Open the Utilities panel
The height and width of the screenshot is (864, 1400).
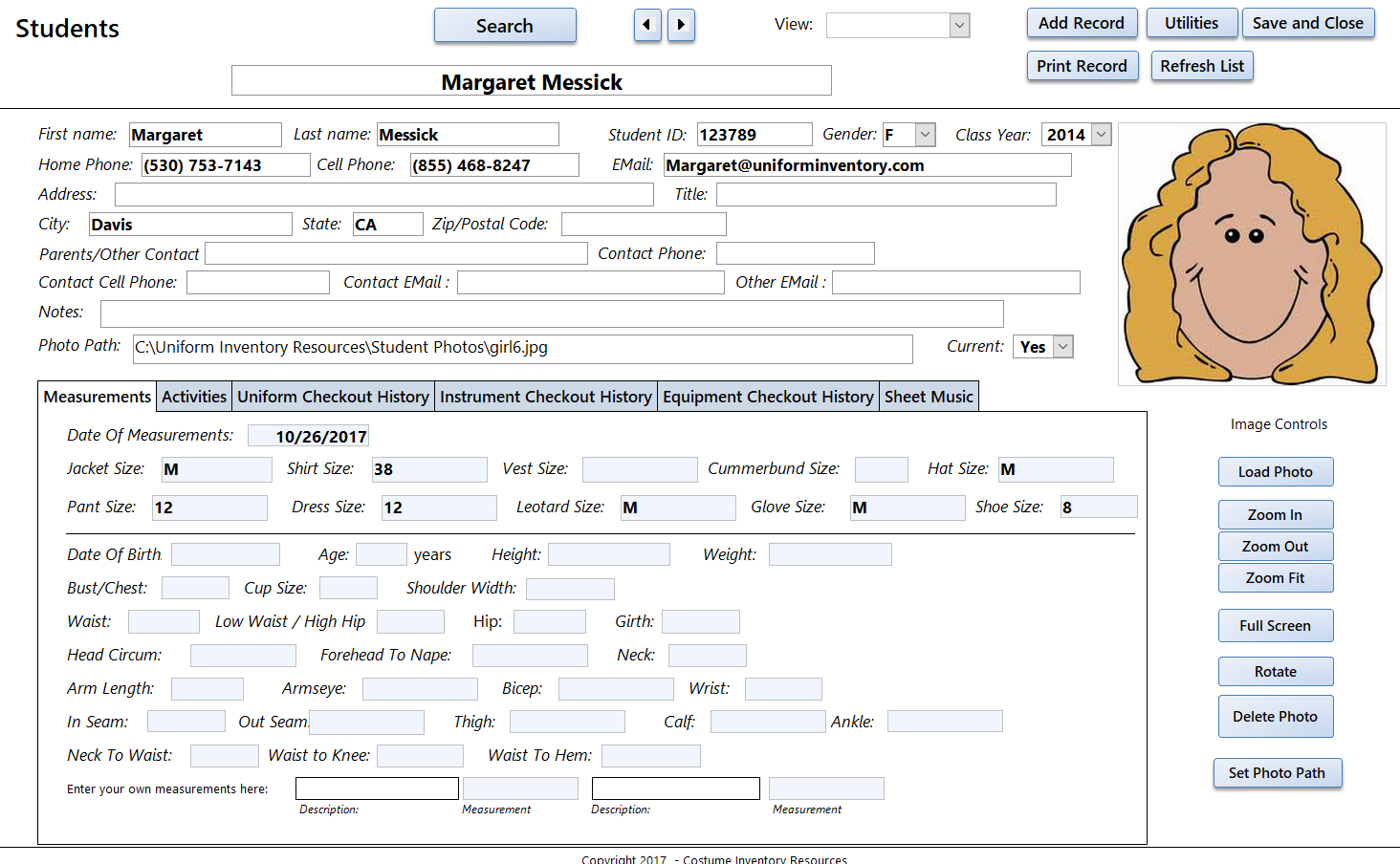pyautogui.click(x=1192, y=22)
